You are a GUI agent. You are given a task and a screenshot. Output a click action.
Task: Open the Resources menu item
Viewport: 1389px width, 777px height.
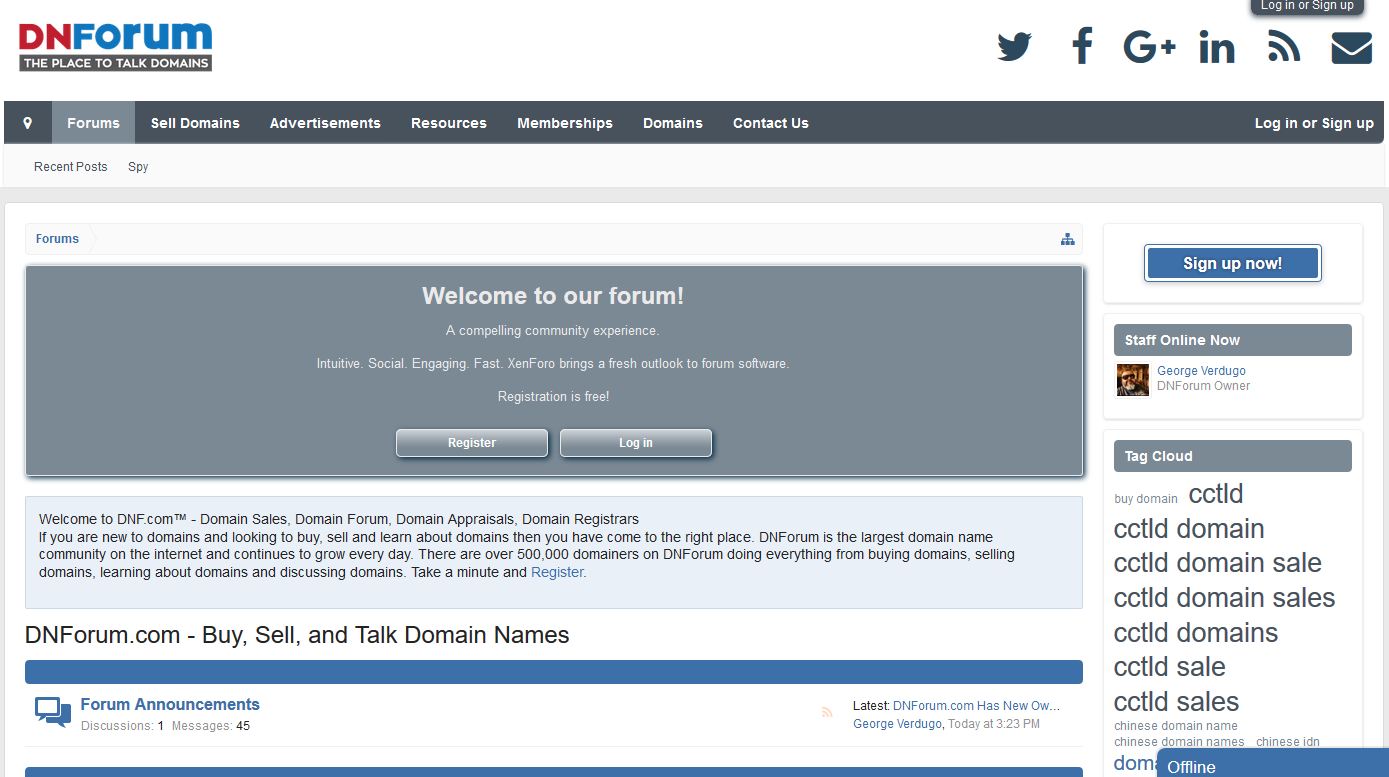449,123
